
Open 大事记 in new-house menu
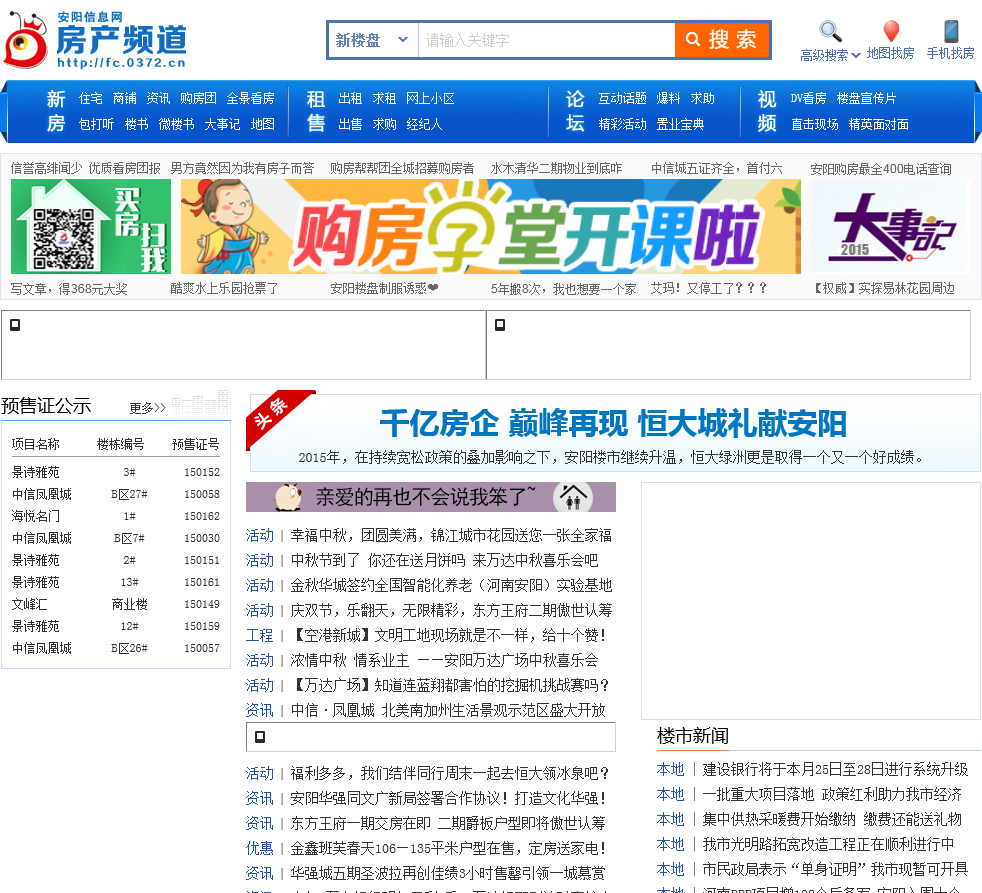pos(222,124)
